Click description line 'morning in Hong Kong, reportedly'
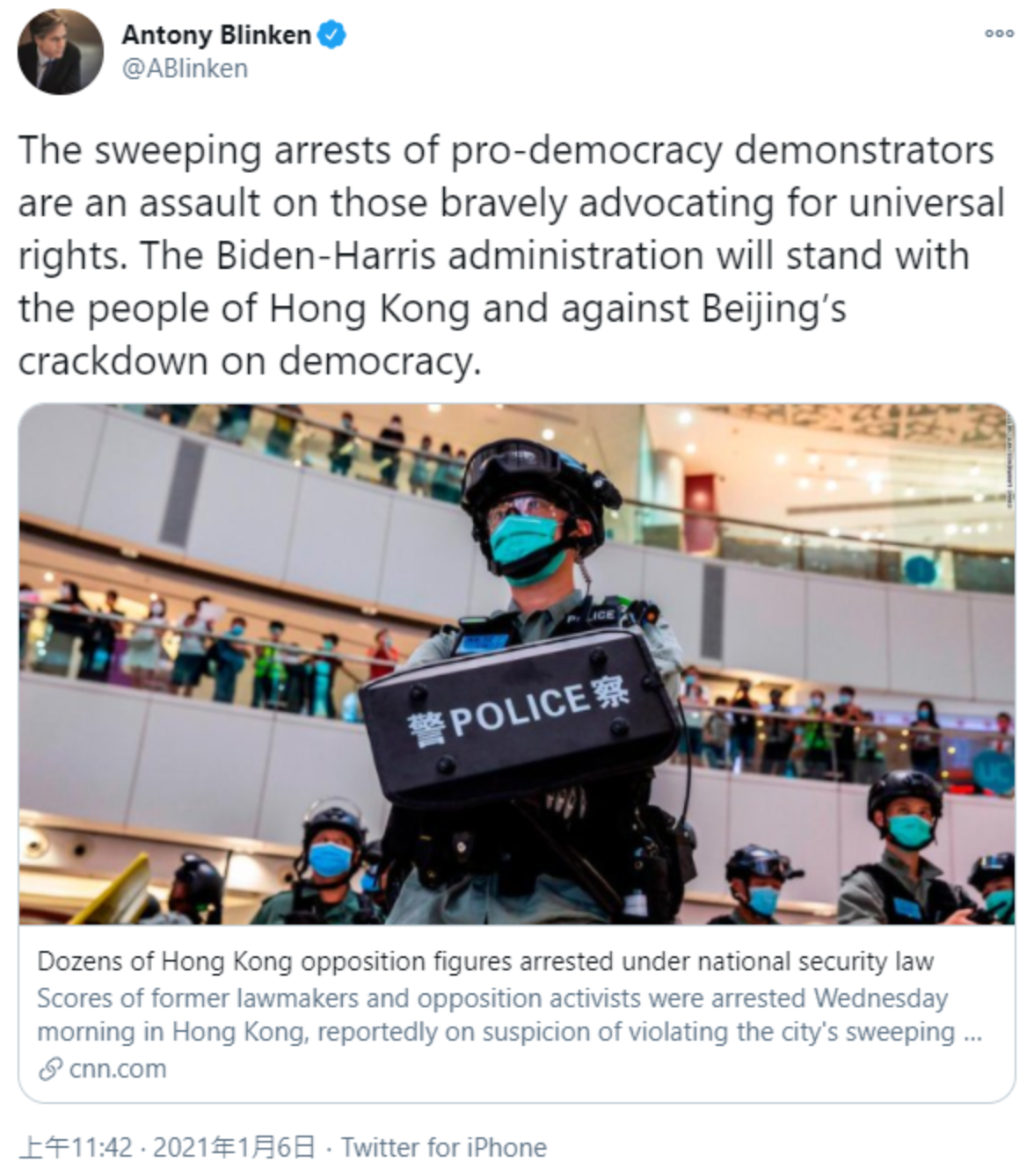The height and width of the screenshot is (1176, 1034). coord(510,1033)
